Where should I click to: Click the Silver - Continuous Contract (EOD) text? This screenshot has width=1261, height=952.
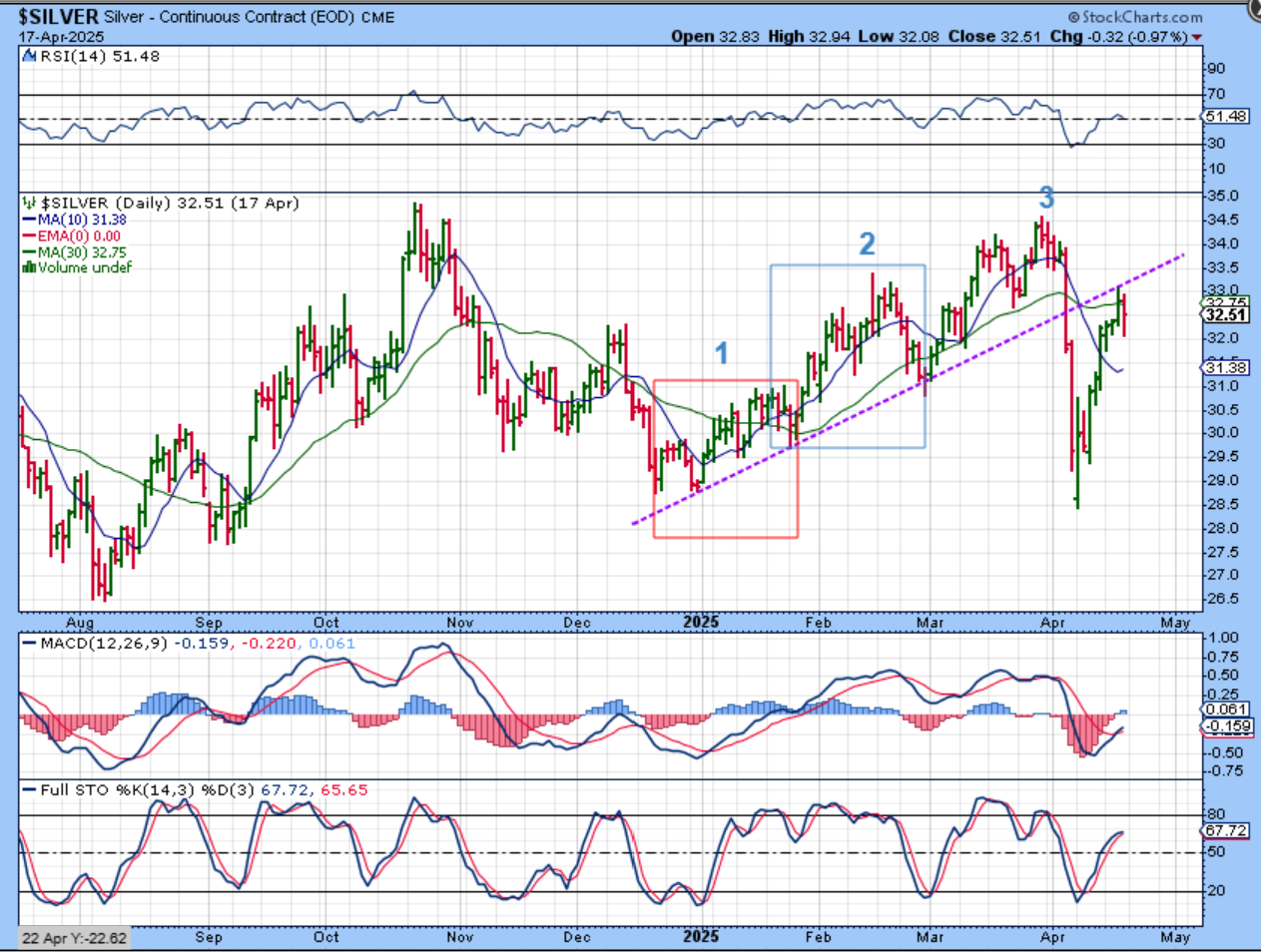[x=229, y=17]
